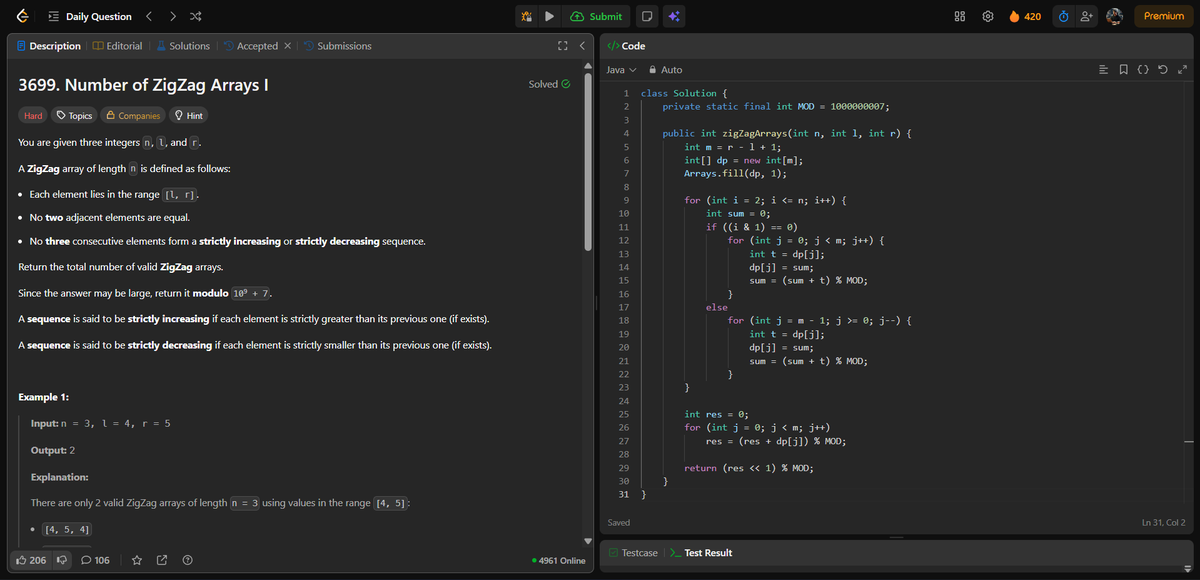
Task: Click the curly braces icon in the editor
Action: pos(1144,70)
